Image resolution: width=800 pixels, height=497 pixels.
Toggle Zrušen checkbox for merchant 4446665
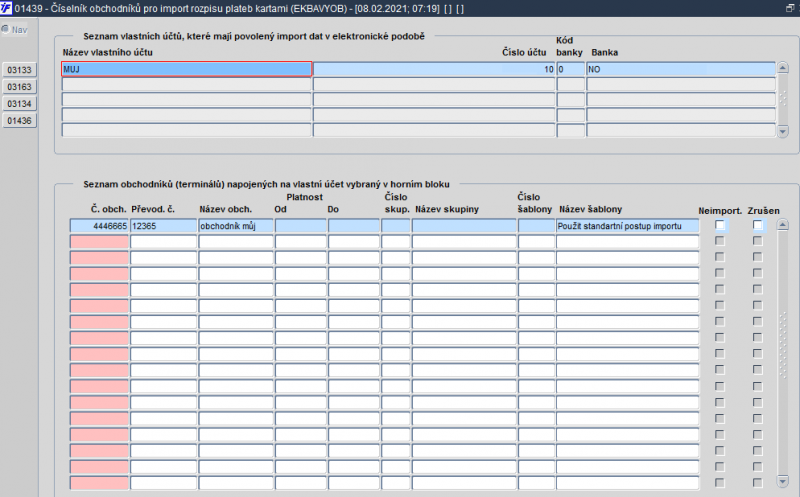[757, 225]
